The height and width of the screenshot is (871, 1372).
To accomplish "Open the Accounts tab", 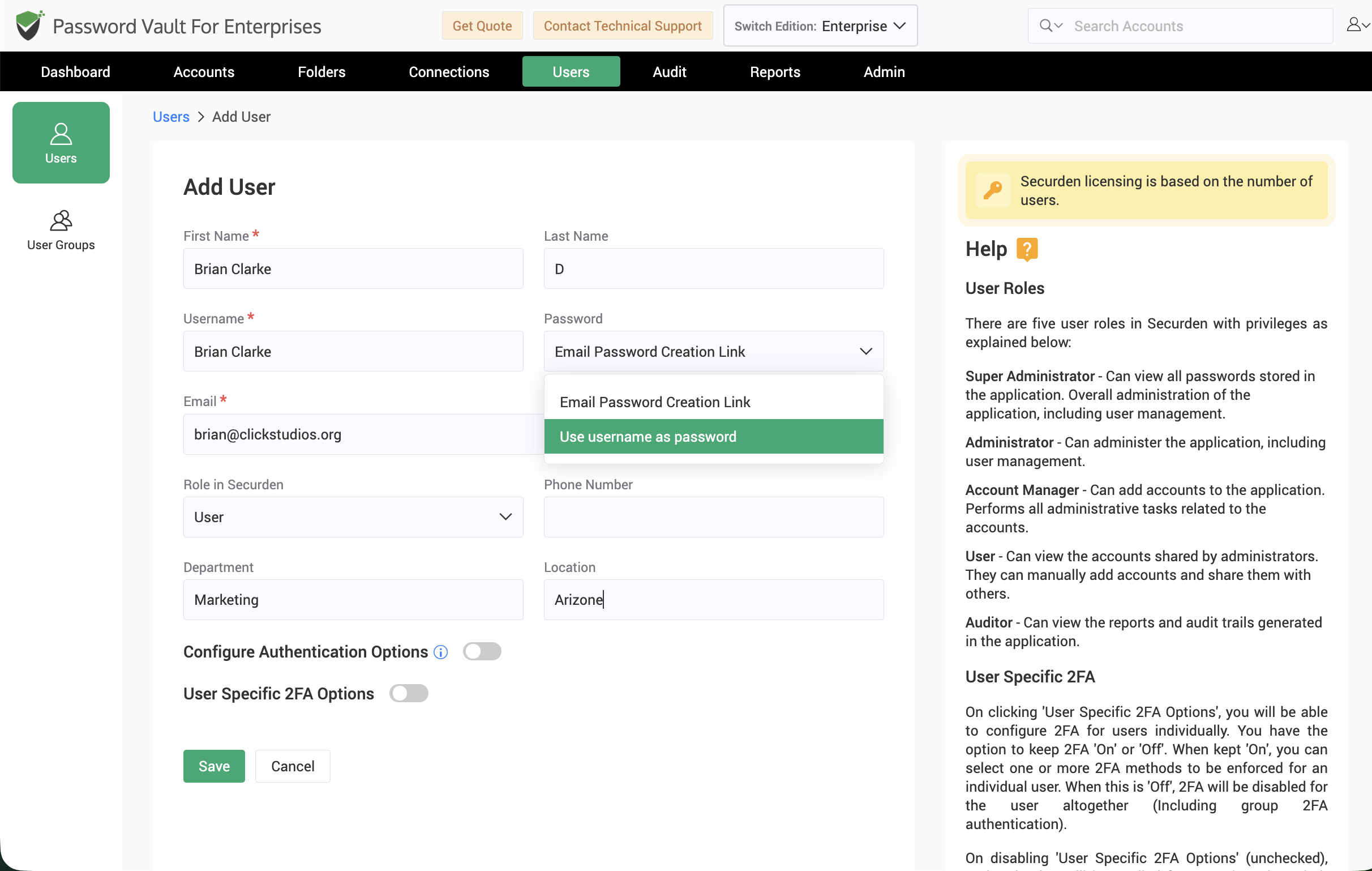I will point(204,72).
